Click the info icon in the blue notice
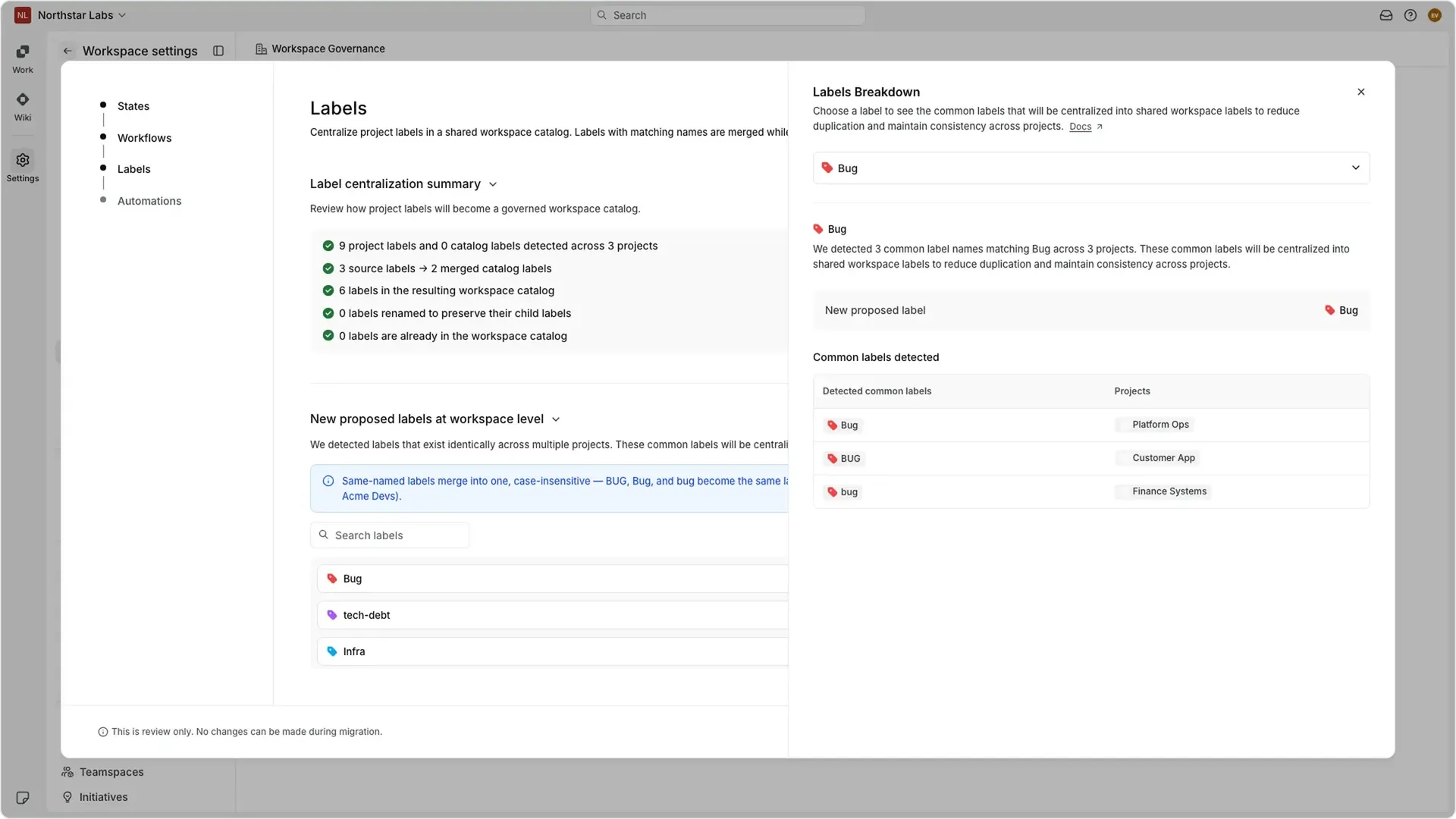 click(328, 481)
